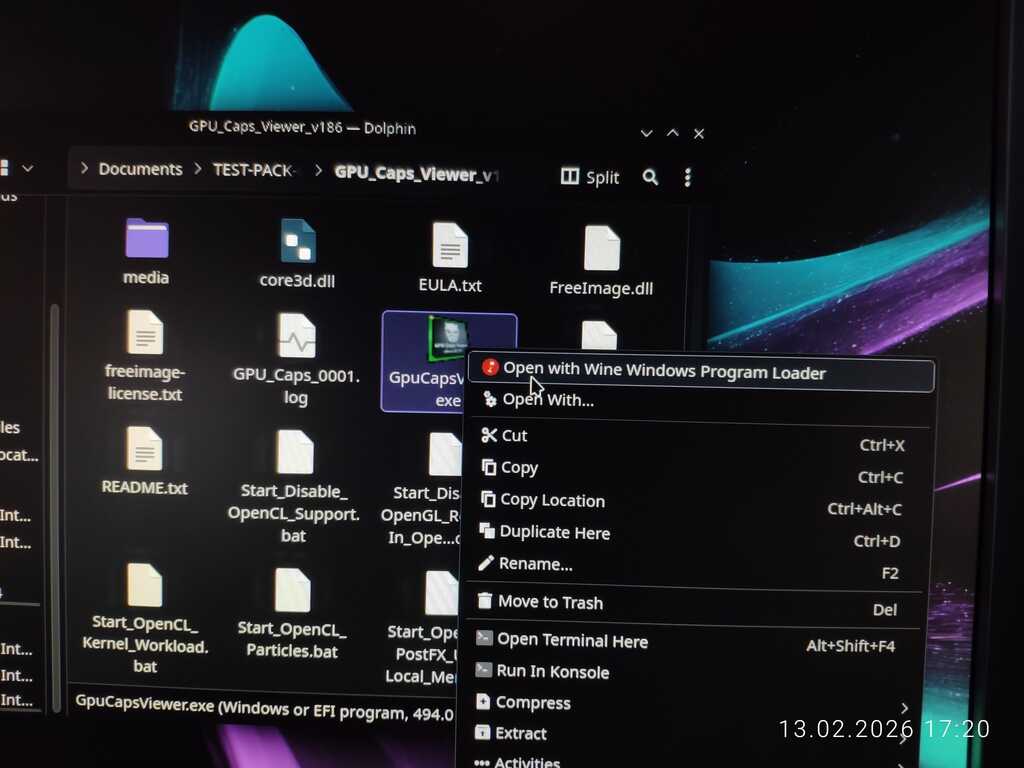Choose Extract from context menu

click(520, 733)
